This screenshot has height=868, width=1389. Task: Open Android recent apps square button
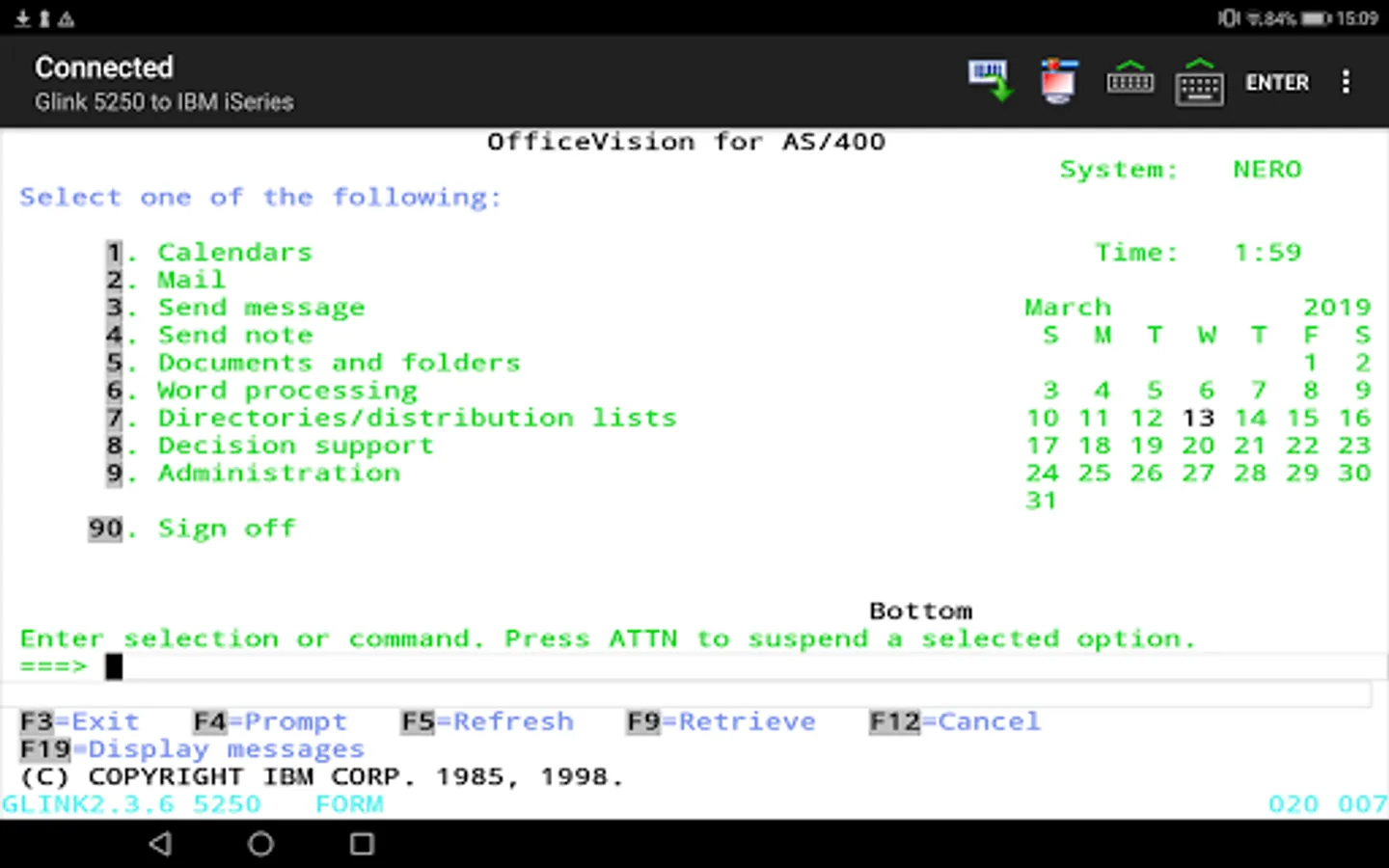tap(362, 844)
